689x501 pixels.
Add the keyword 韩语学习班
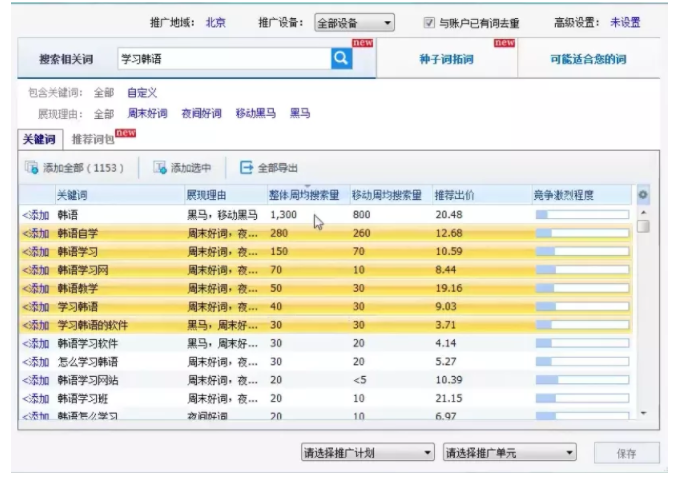36,399
